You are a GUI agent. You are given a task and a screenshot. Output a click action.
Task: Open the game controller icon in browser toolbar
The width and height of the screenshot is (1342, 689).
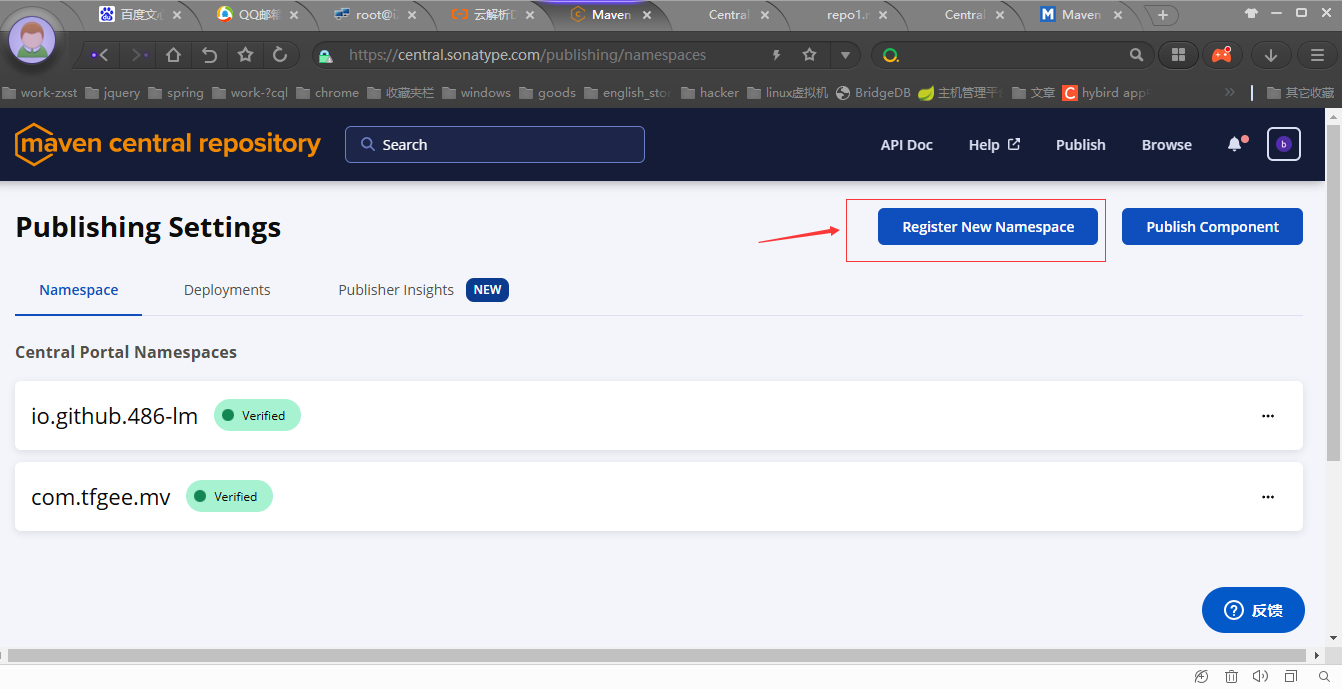click(x=1222, y=55)
